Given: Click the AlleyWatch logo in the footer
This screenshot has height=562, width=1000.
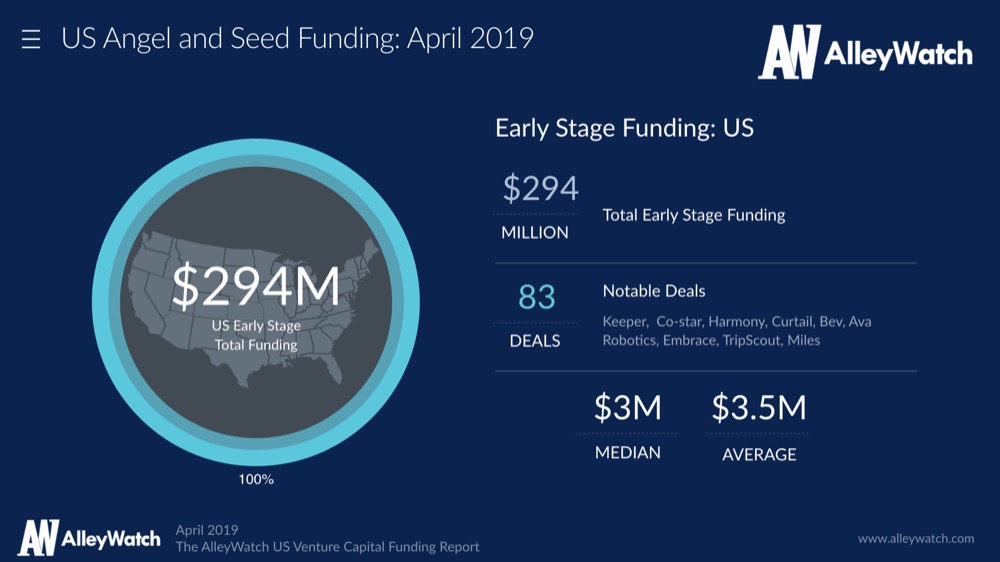Looking at the screenshot, I should click(x=88, y=538).
